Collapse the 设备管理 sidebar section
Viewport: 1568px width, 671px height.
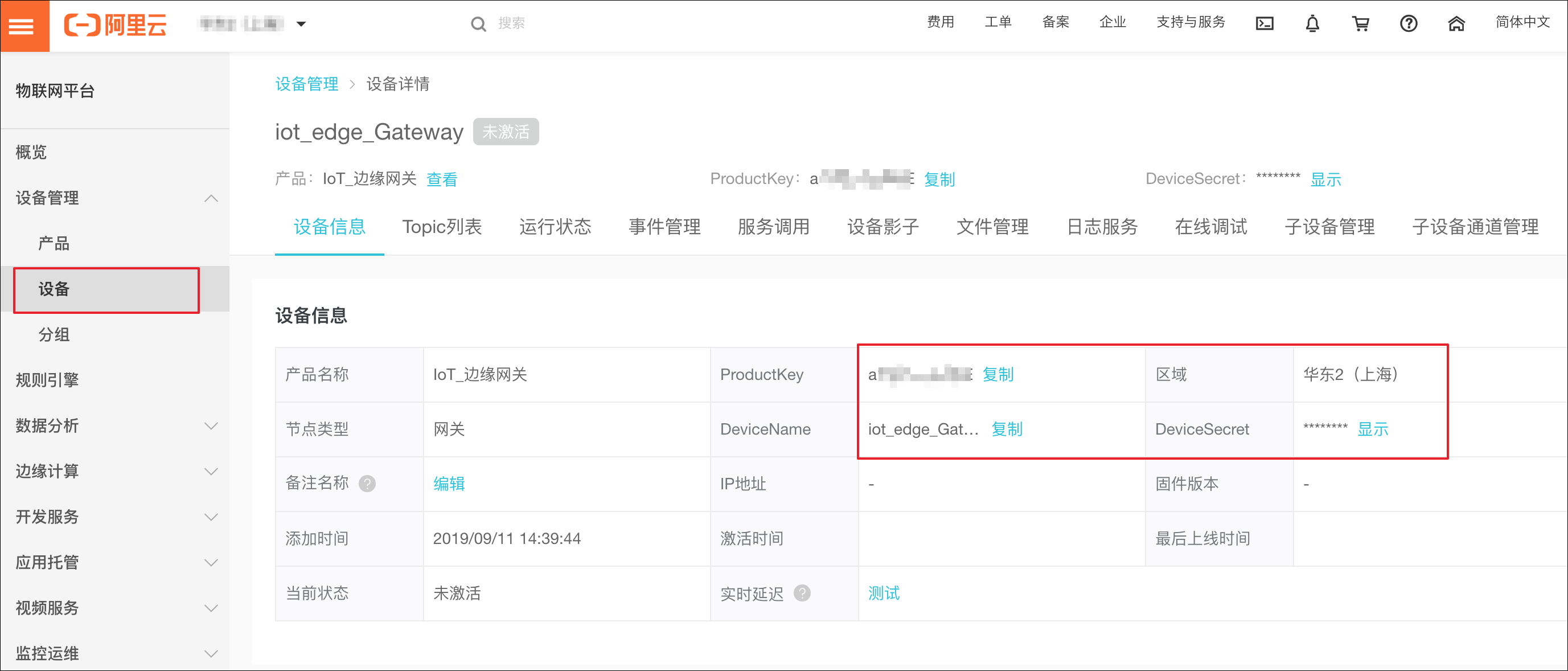[x=211, y=198]
